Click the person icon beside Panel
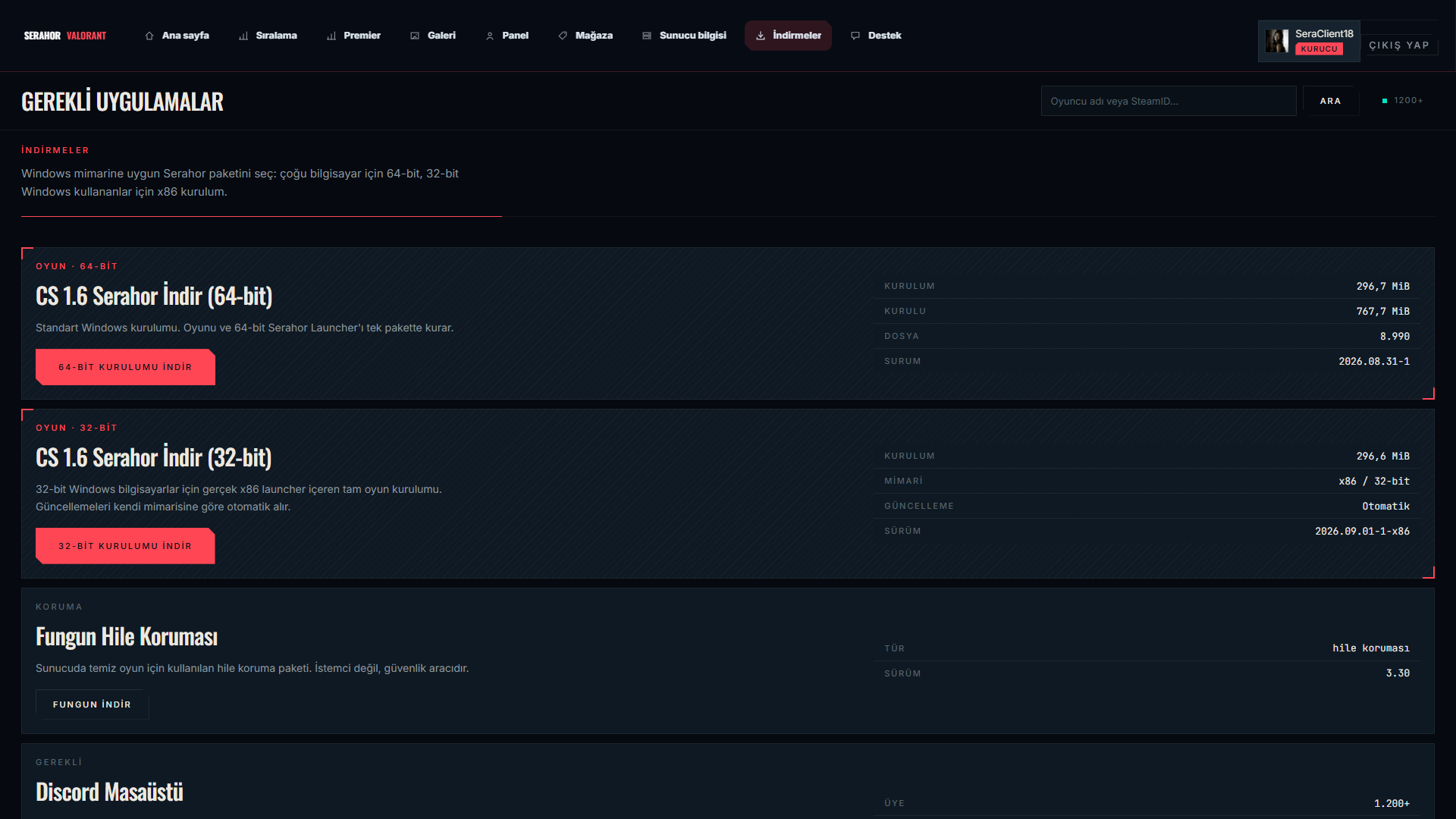 (x=490, y=36)
